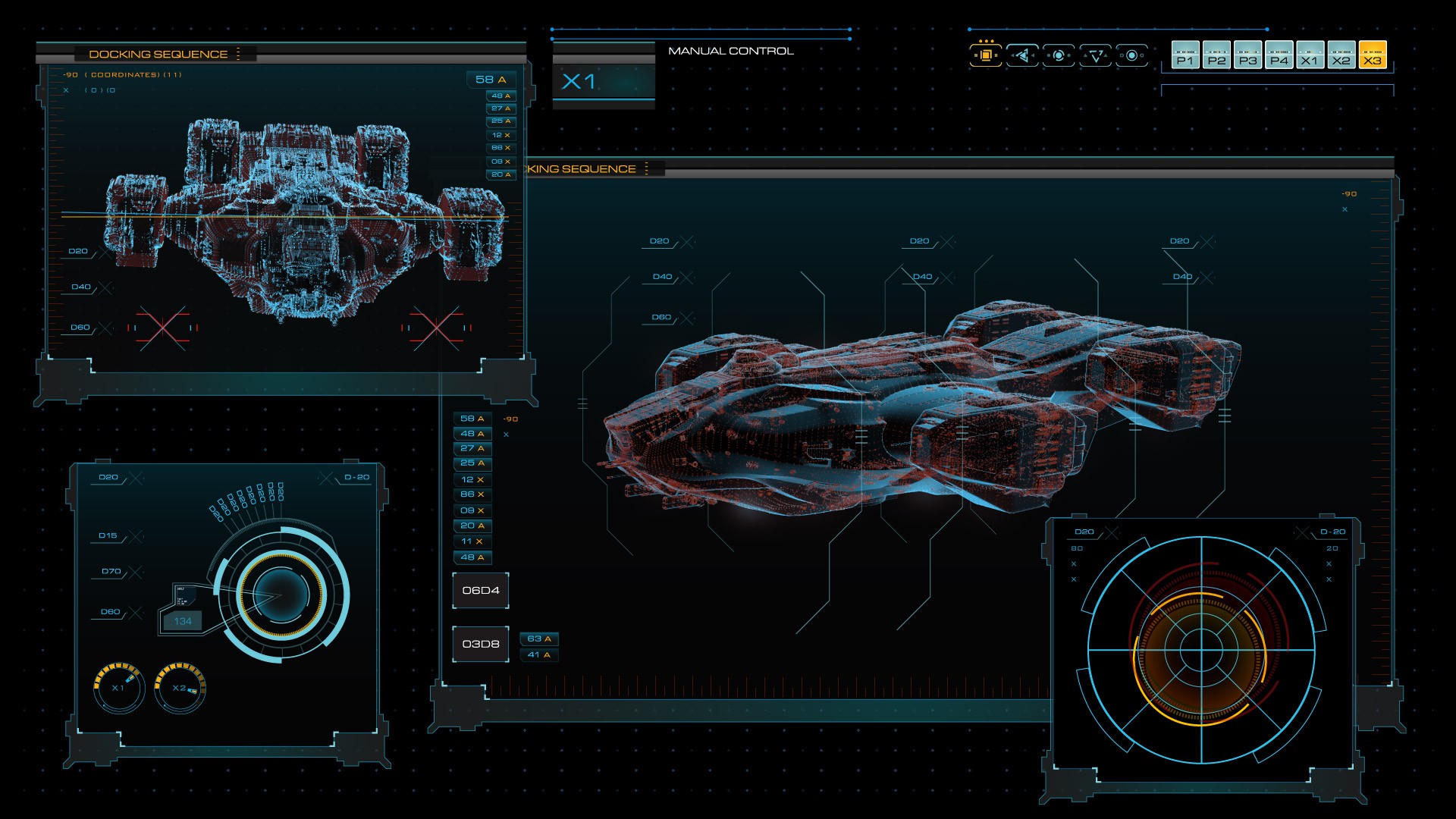Open dots menu beside center Docking Sequence title
Screen dimensions: 1456x819
pyautogui.click(x=646, y=168)
